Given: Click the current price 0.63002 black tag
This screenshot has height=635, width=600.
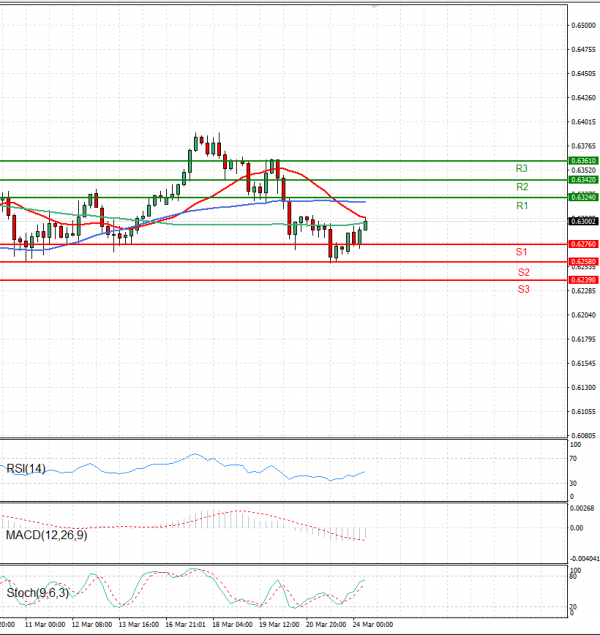Looking at the screenshot, I should (583, 221).
